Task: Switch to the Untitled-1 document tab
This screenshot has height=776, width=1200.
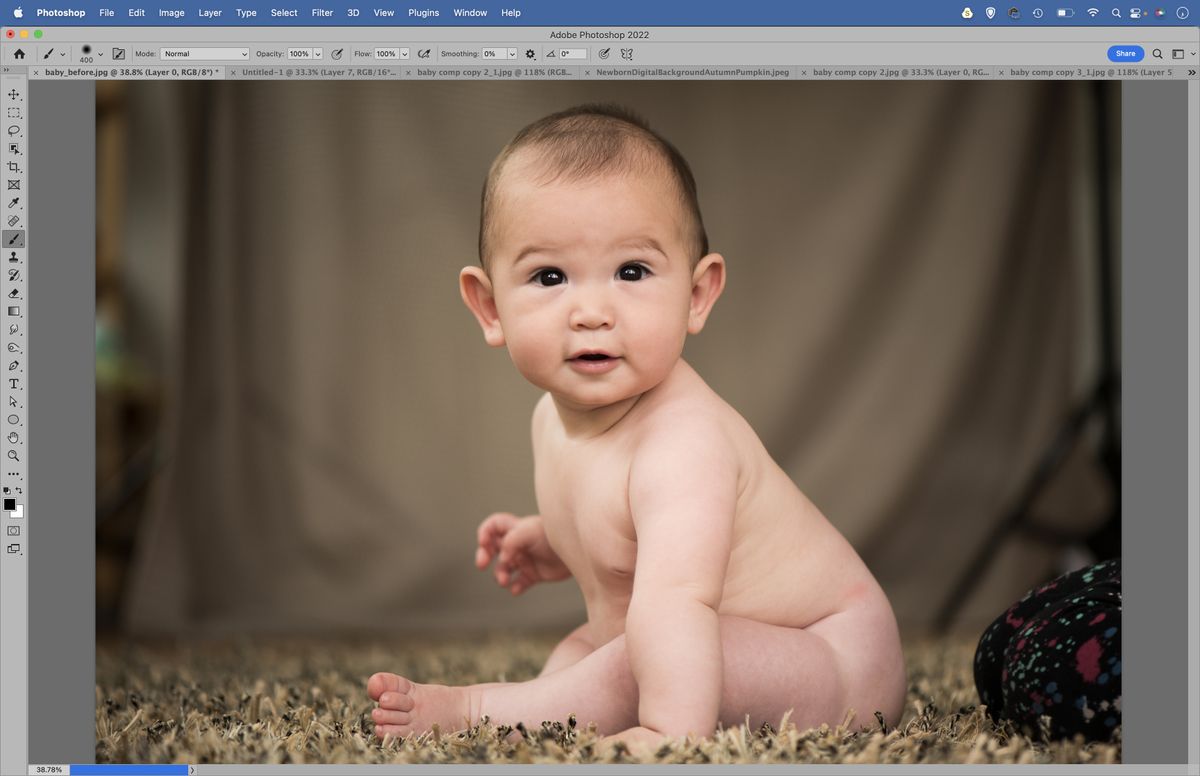Action: click(x=319, y=72)
